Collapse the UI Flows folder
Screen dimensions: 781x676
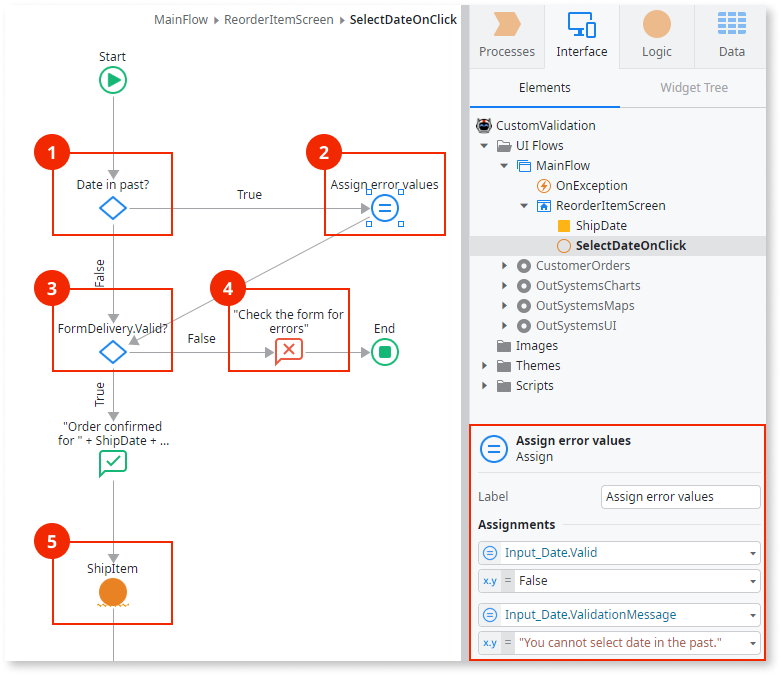point(486,146)
